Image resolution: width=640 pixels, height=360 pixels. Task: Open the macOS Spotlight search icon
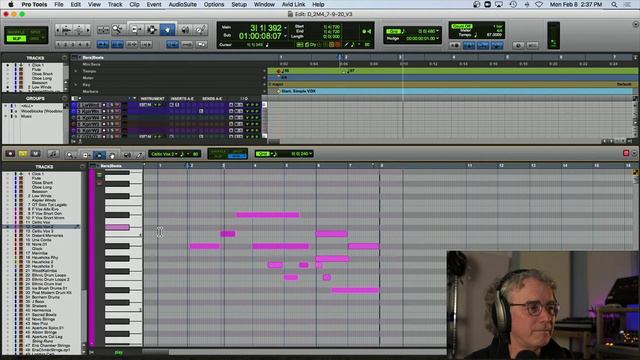click(x=614, y=4)
